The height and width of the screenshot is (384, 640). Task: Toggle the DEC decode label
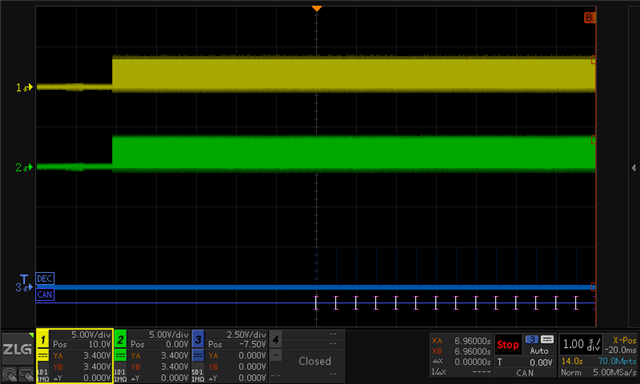[x=44, y=279]
